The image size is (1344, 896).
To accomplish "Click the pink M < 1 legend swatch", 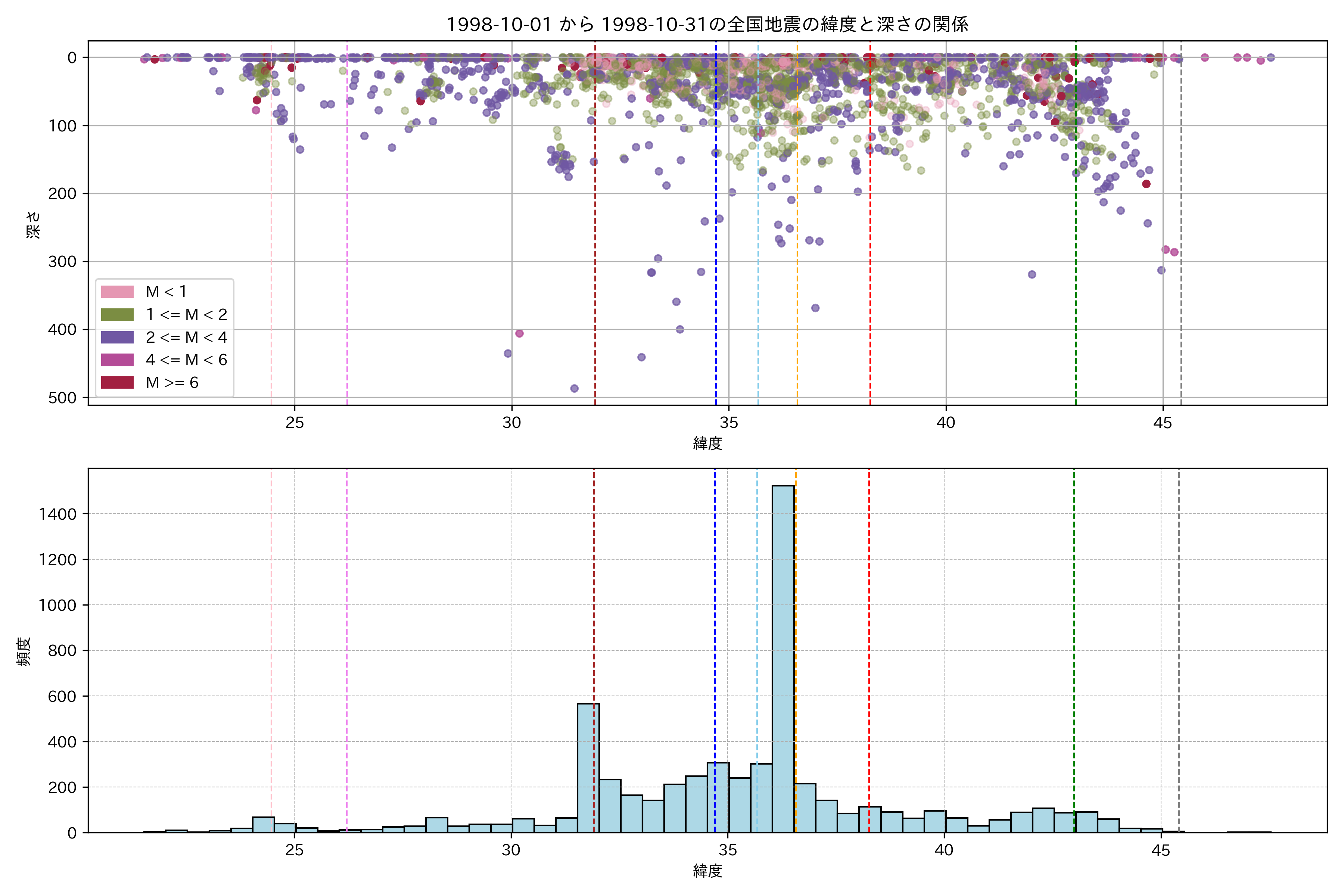I will pos(117,292).
